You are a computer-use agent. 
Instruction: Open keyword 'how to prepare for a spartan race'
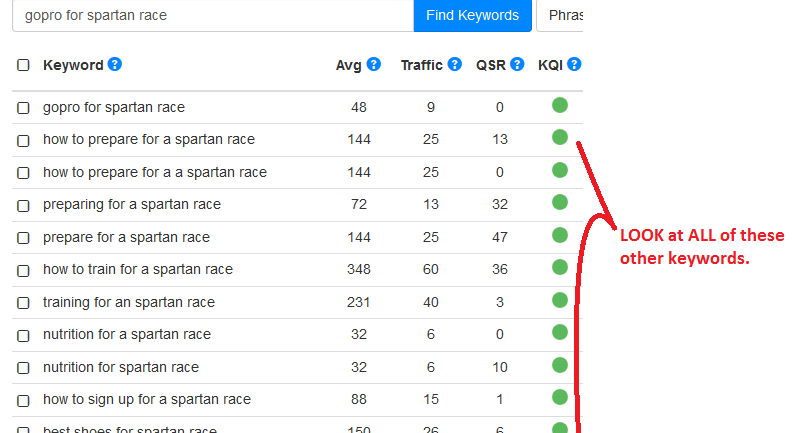coord(149,139)
